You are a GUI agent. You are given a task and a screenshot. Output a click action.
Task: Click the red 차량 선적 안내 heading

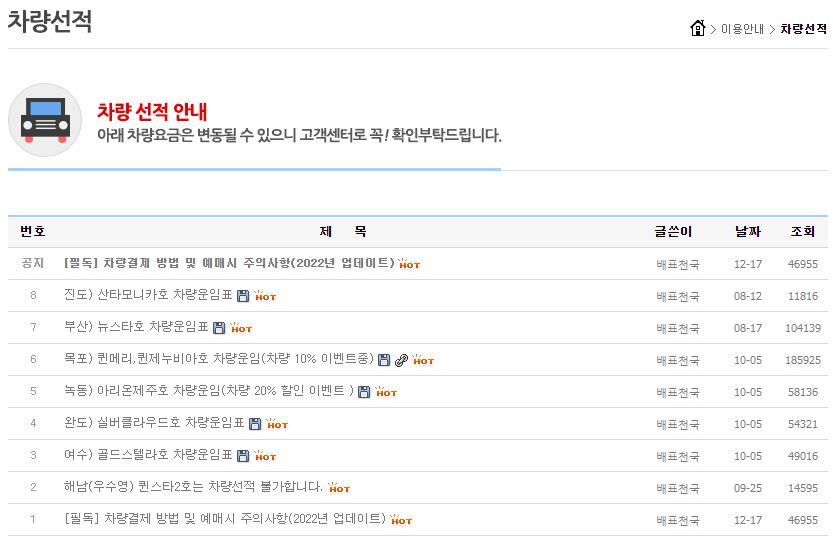coord(152,112)
